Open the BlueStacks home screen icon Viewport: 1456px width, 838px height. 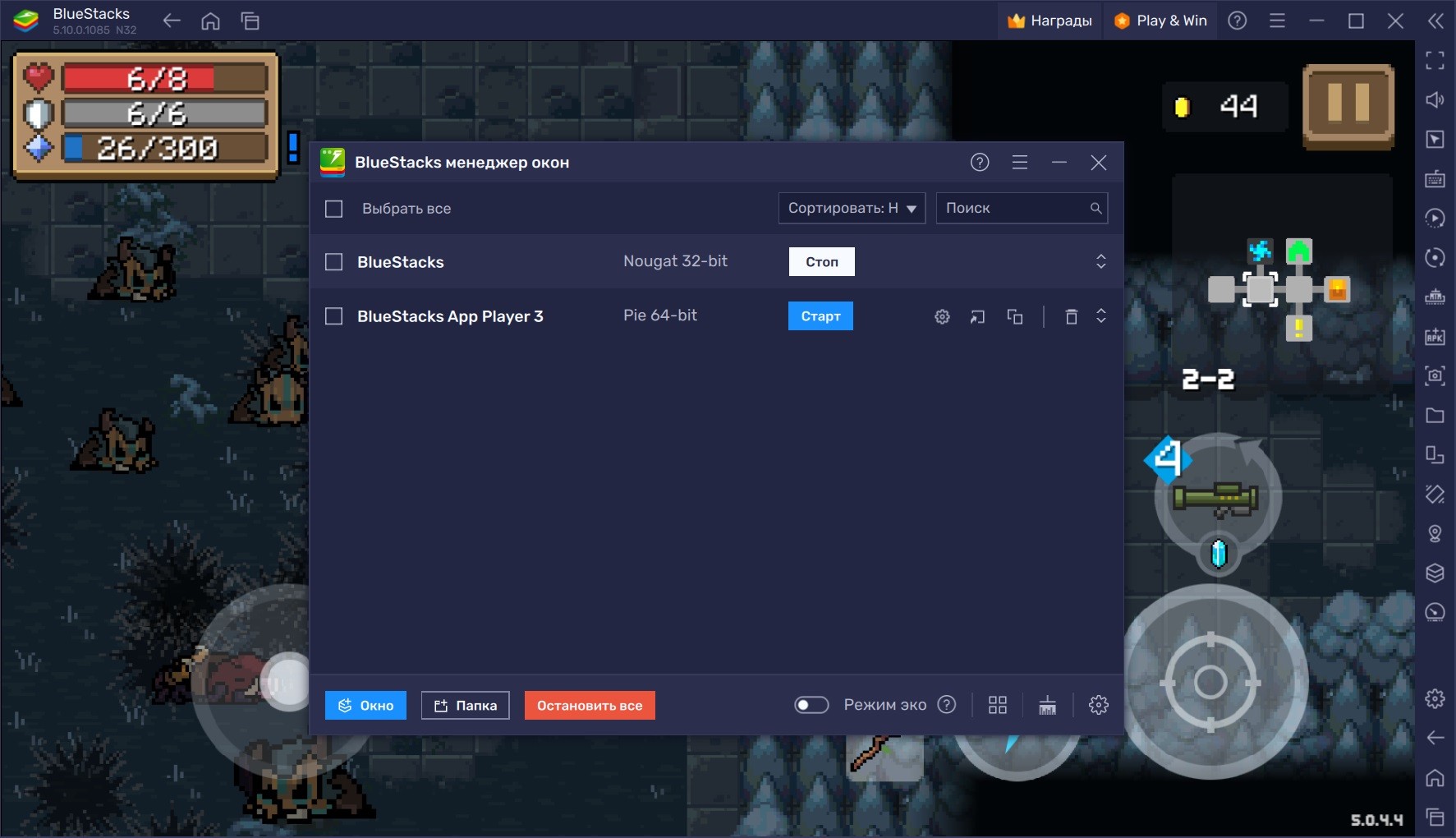pos(211,21)
